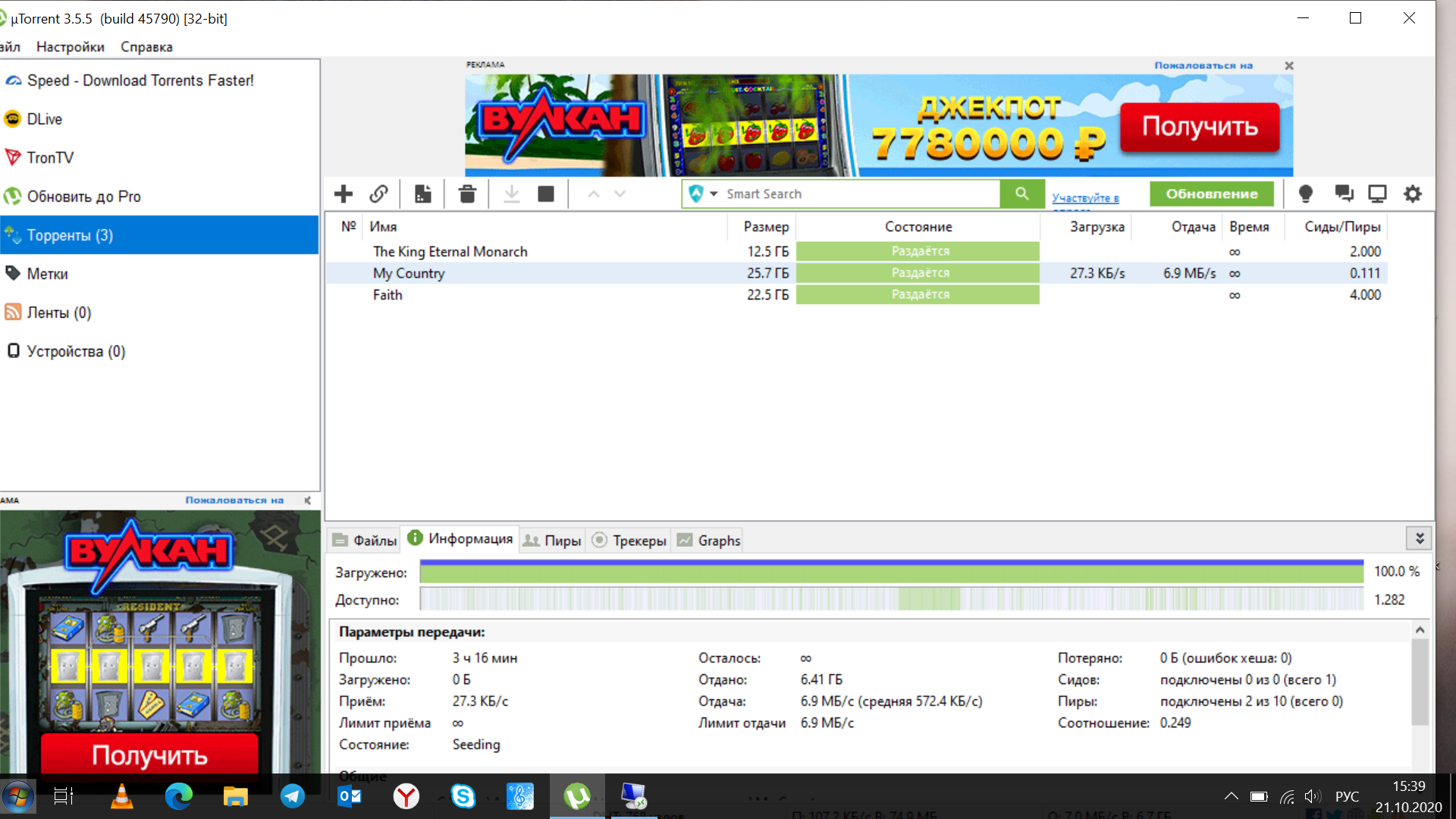Select Speed - Download Torrents Faster item
1456x819 pixels.
tap(159, 80)
